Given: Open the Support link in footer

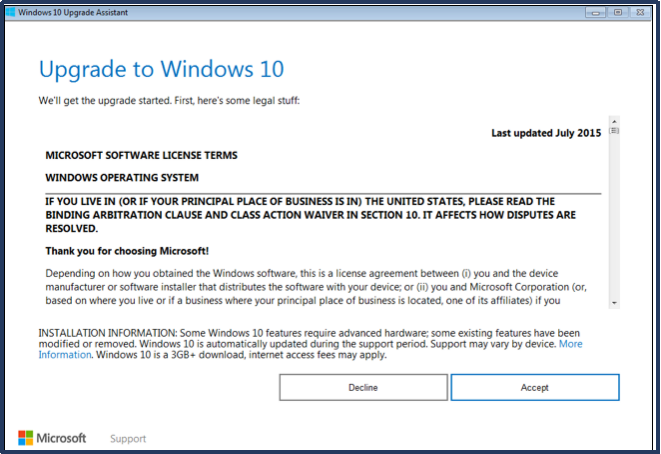Looking at the screenshot, I should [x=128, y=438].
